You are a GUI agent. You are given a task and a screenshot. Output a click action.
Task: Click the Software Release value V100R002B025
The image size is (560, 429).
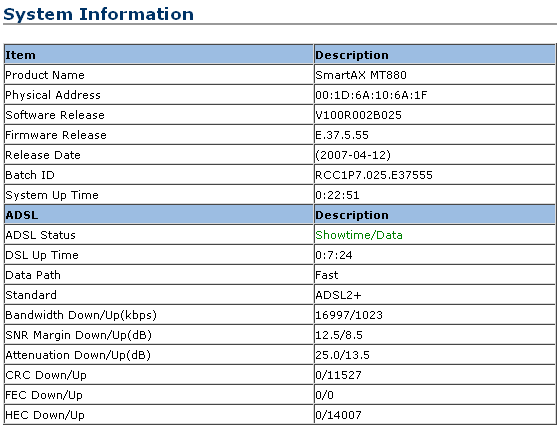358,115
